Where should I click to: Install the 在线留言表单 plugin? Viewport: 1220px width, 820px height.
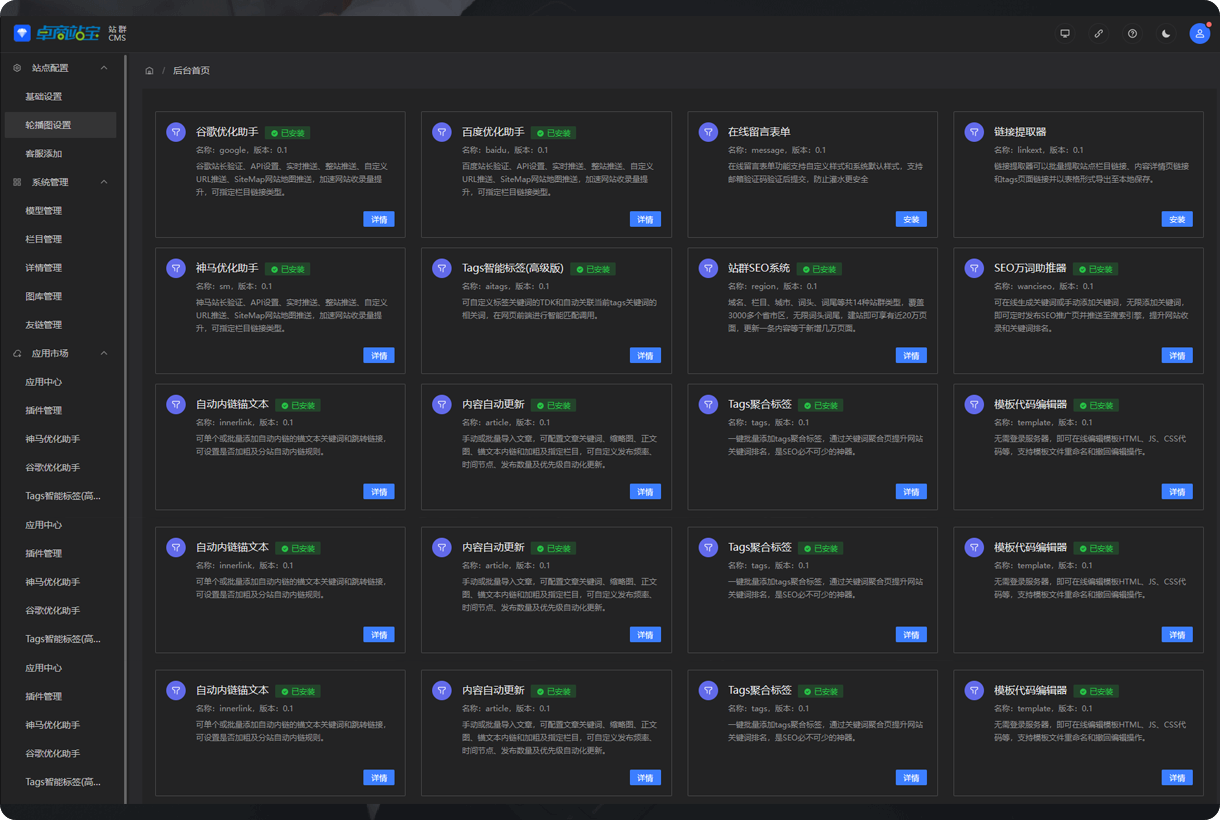(x=910, y=219)
